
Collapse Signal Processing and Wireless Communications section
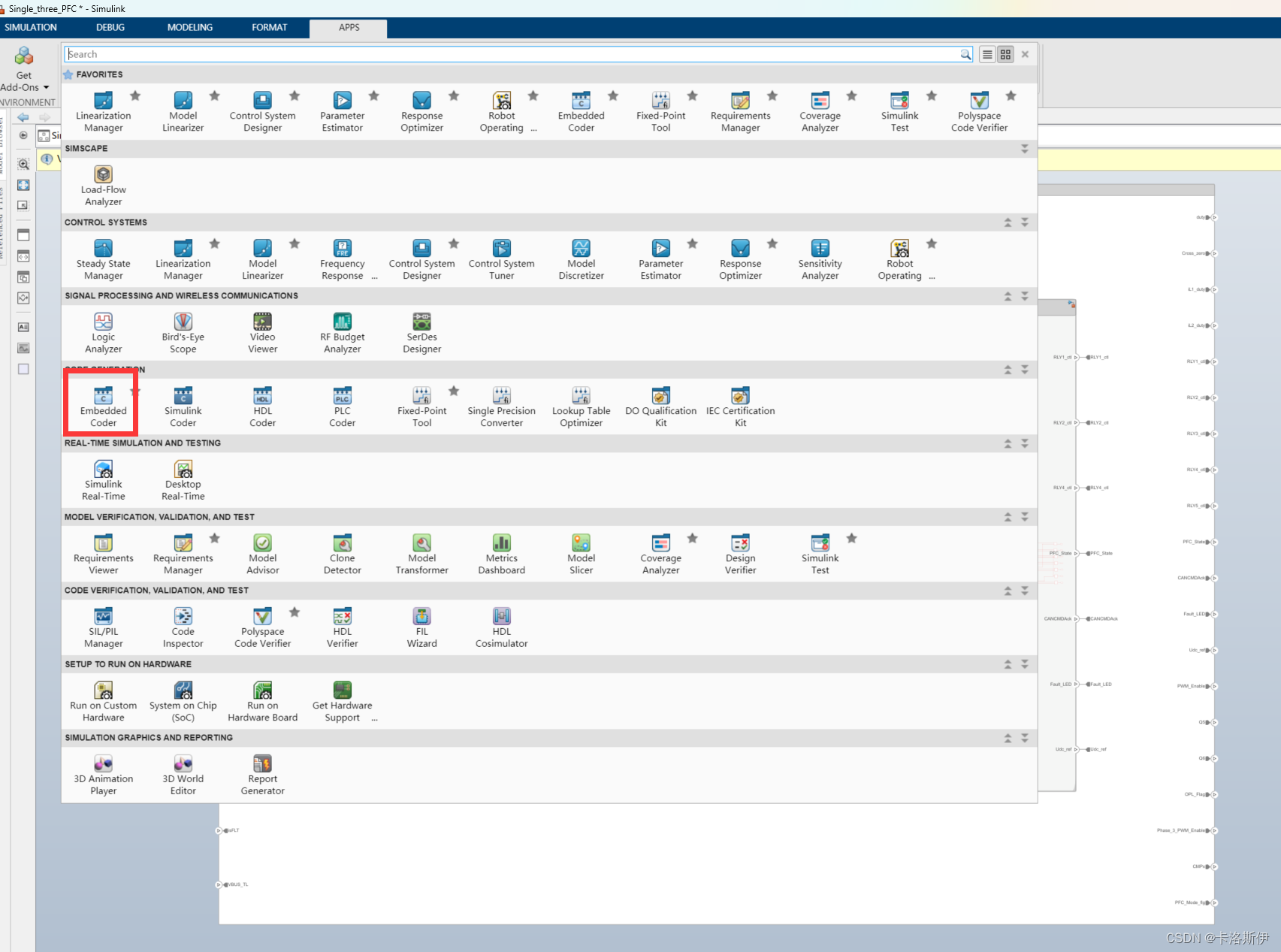(1008, 296)
